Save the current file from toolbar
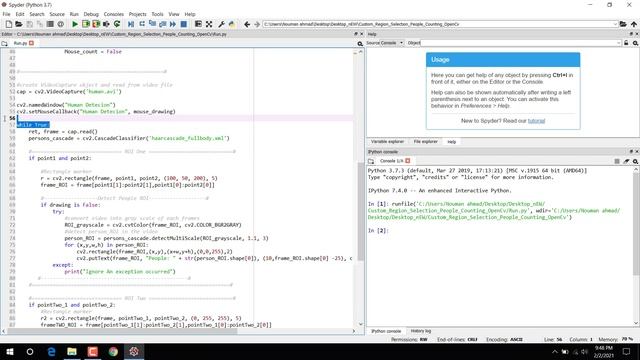This screenshot has height=360, width=640. [29, 24]
